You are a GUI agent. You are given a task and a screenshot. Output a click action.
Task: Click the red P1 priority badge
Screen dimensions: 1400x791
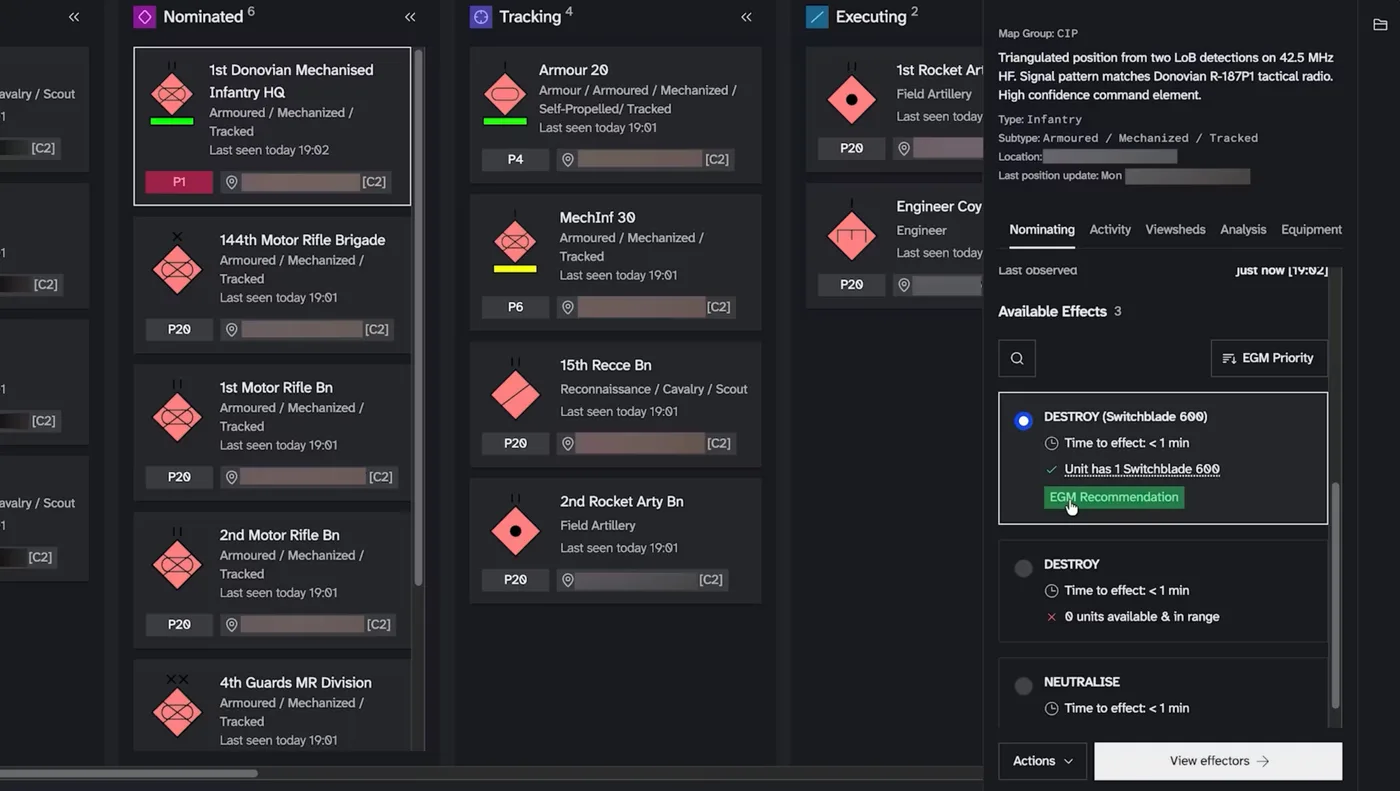pos(179,182)
